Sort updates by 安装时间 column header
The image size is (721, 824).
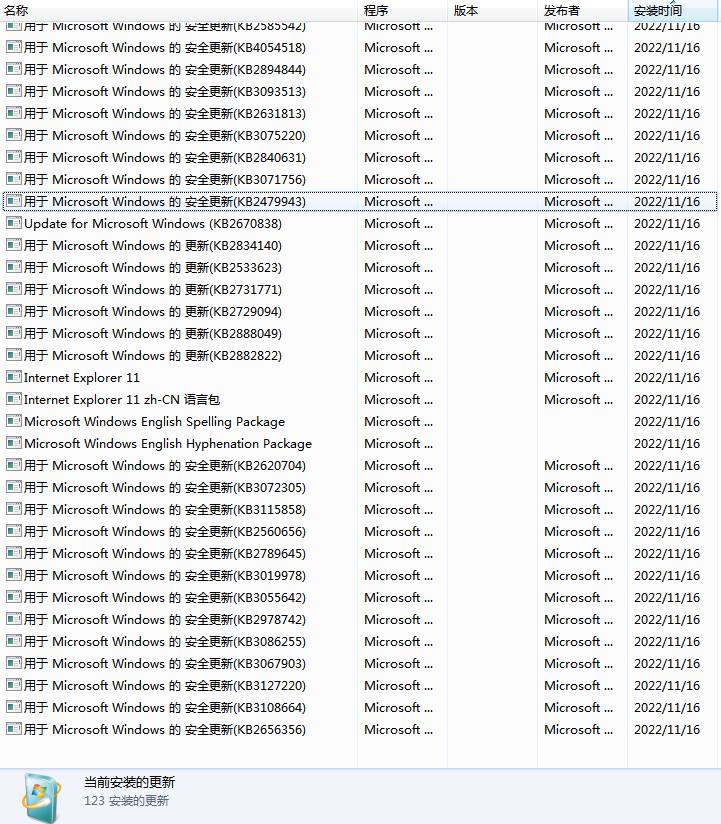(658, 10)
